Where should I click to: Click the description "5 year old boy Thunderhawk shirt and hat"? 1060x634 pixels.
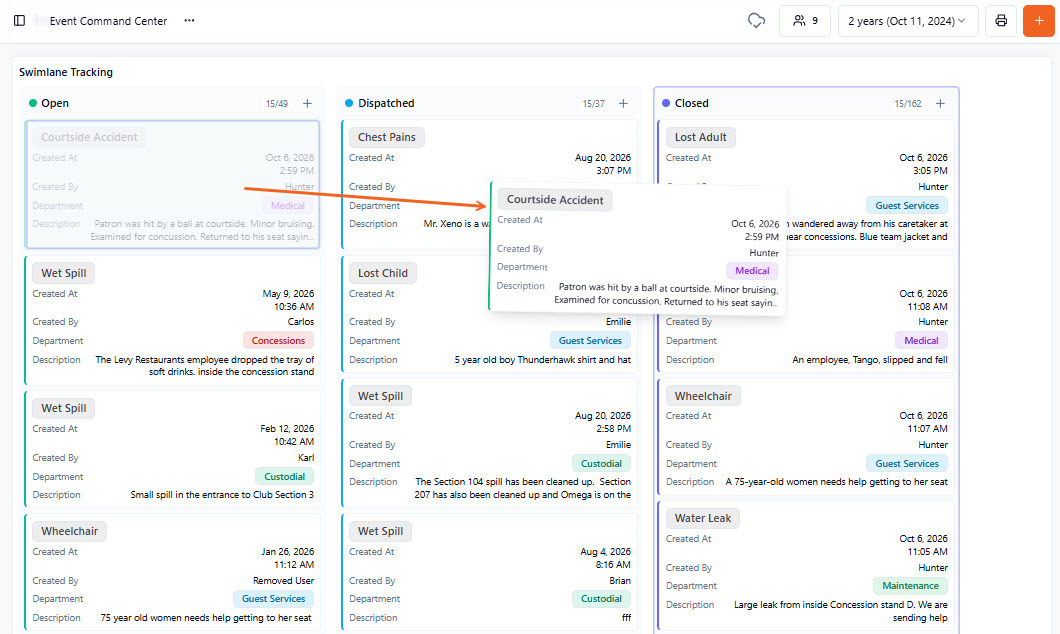pos(543,360)
